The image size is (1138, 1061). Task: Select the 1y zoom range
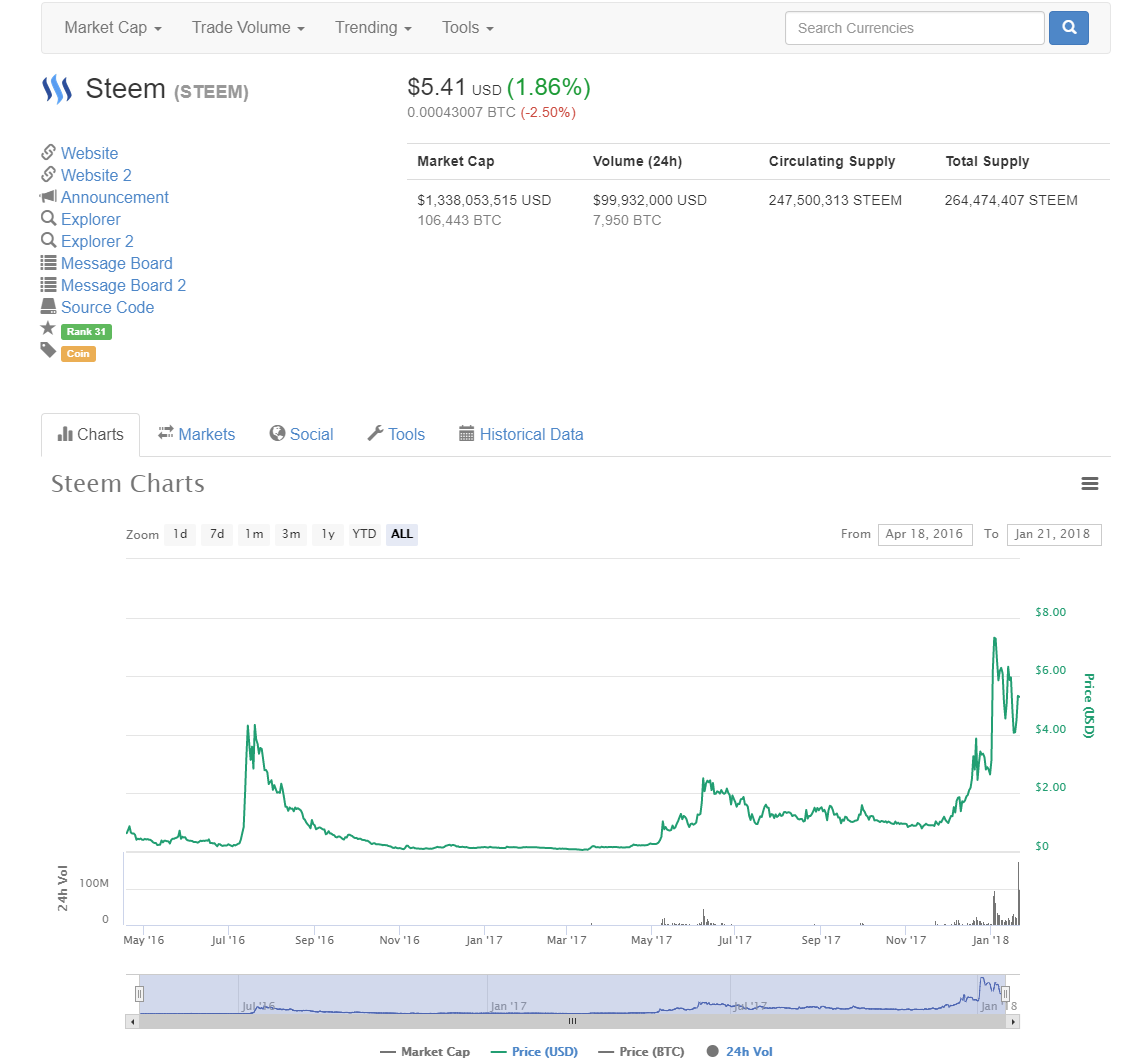coord(328,534)
